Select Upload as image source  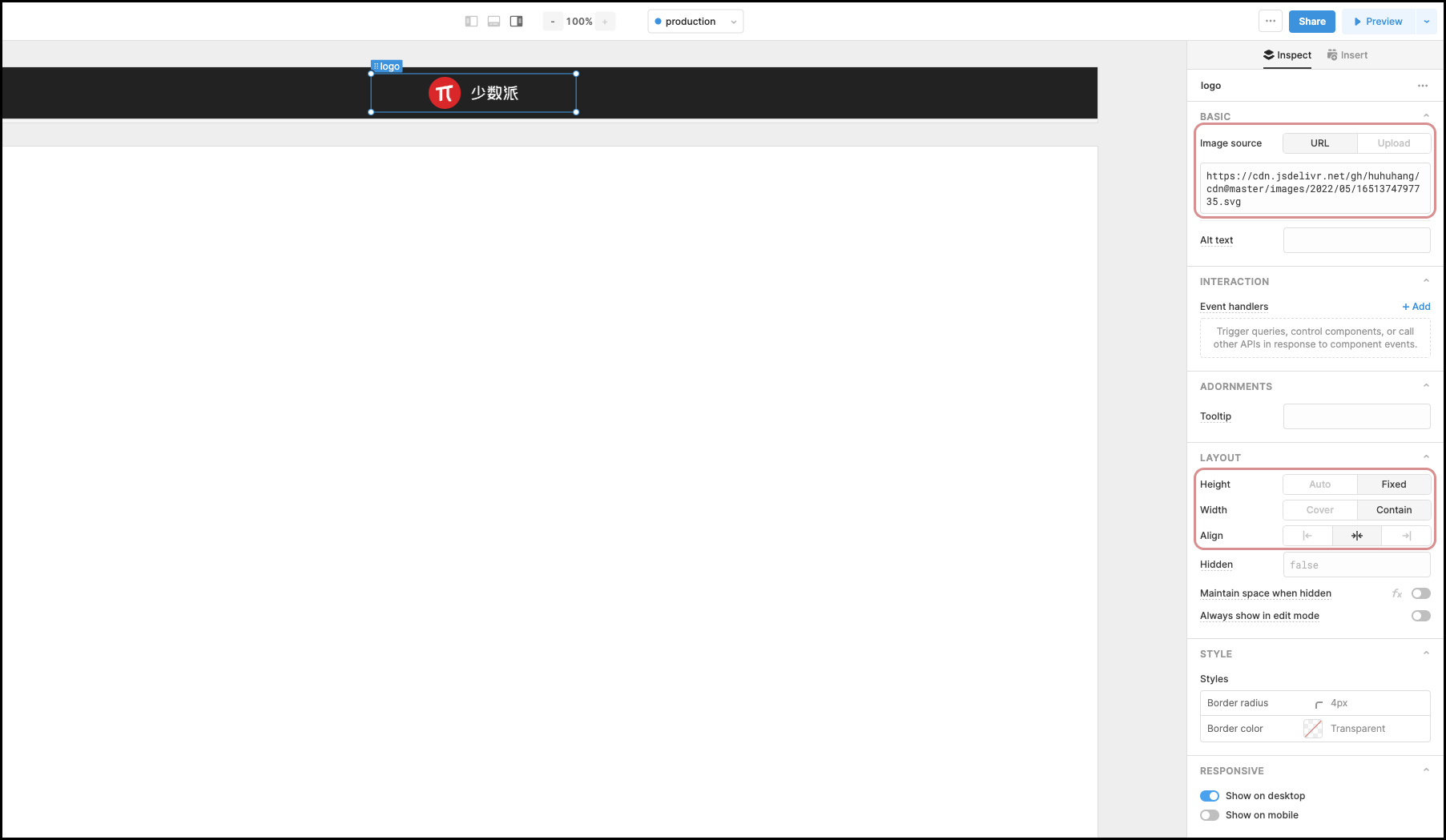pos(1394,143)
